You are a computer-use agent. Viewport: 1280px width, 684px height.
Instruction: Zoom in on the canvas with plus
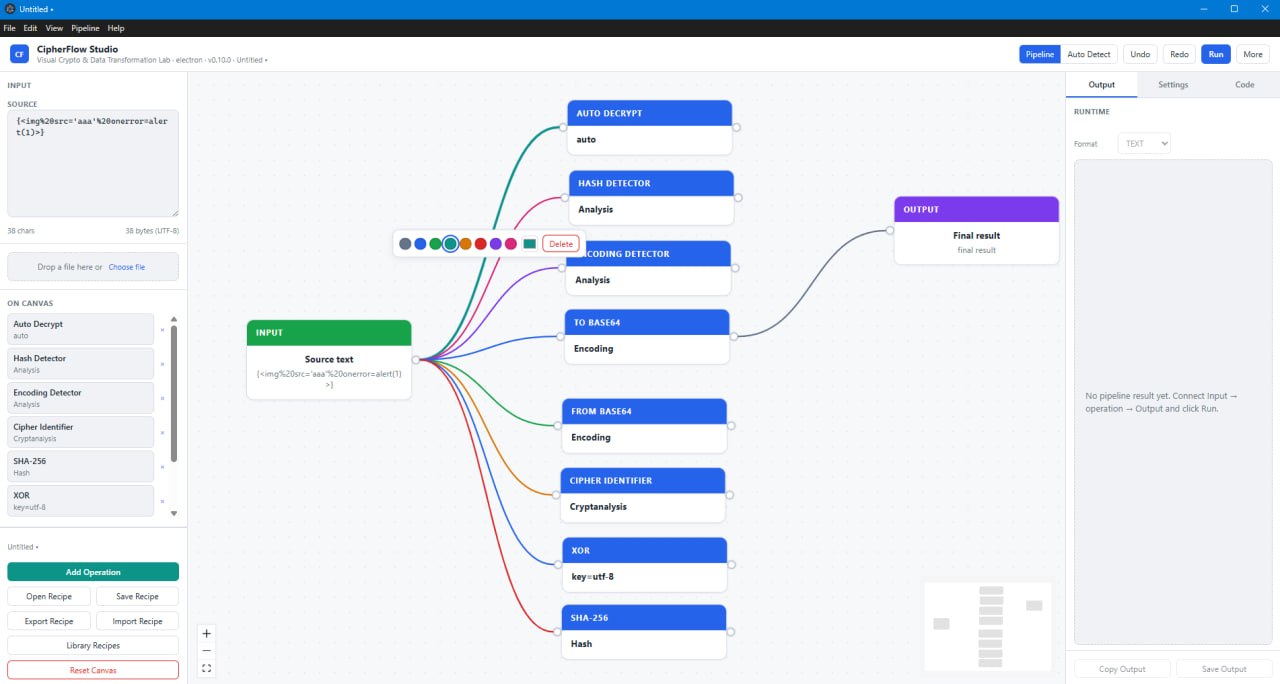206,633
